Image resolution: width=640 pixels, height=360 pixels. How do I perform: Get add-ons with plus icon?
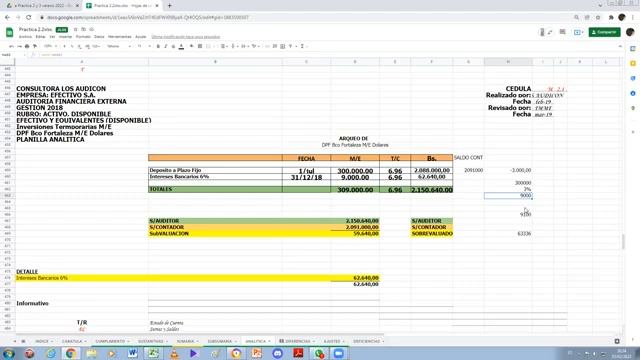tap(633, 132)
